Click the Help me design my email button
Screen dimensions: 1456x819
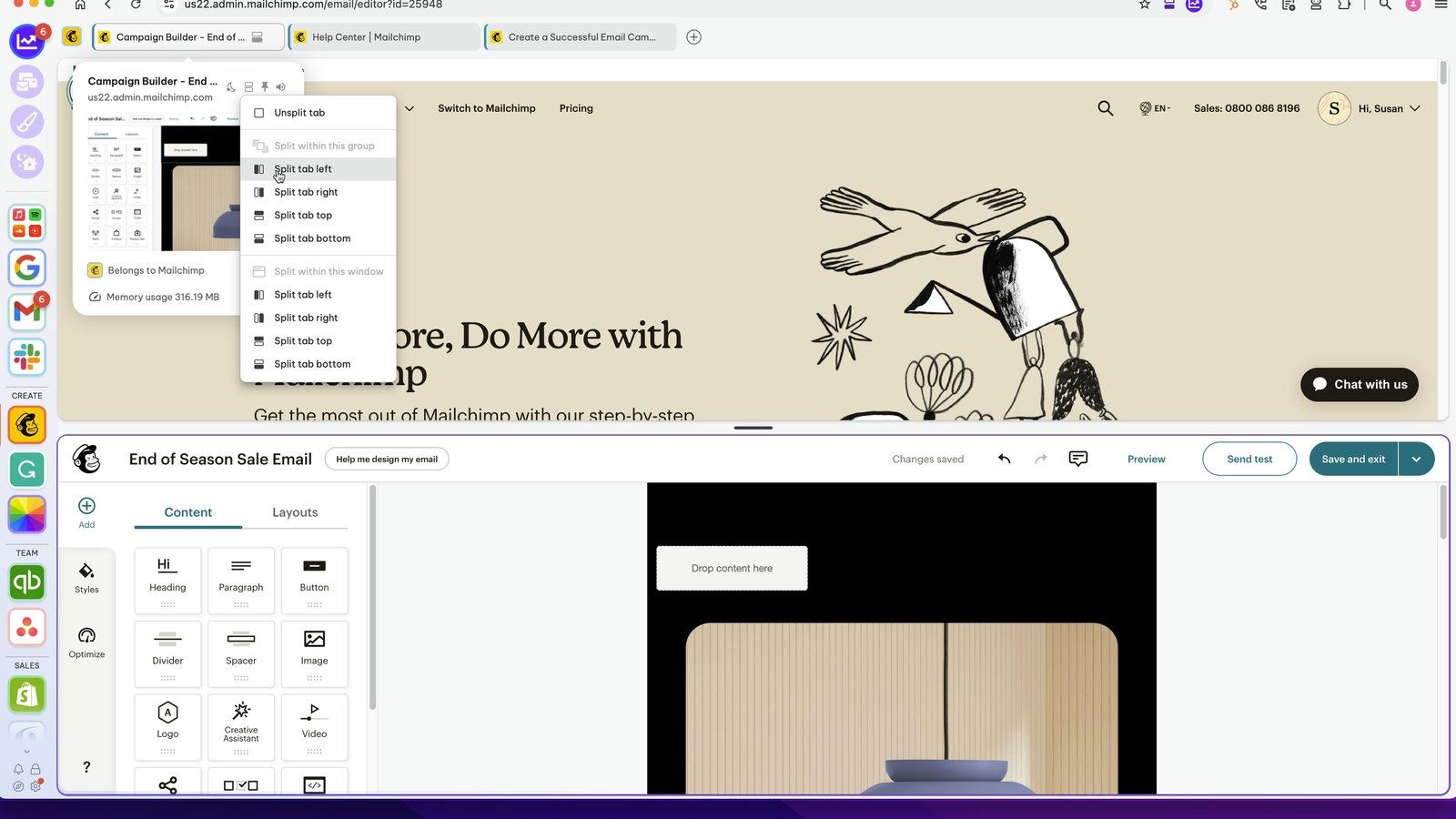click(x=387, y=459)
